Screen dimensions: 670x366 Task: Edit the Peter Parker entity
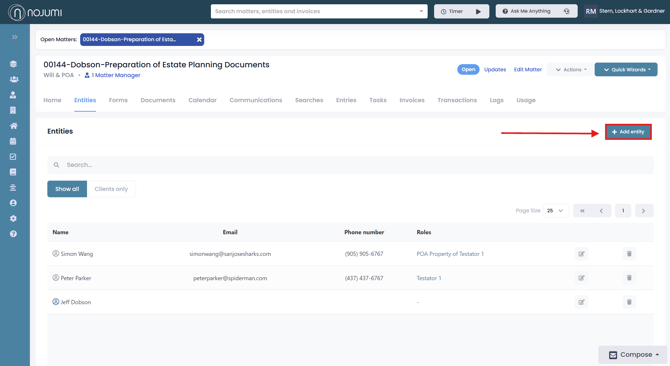pyautogui.click(x=581, y=278)
